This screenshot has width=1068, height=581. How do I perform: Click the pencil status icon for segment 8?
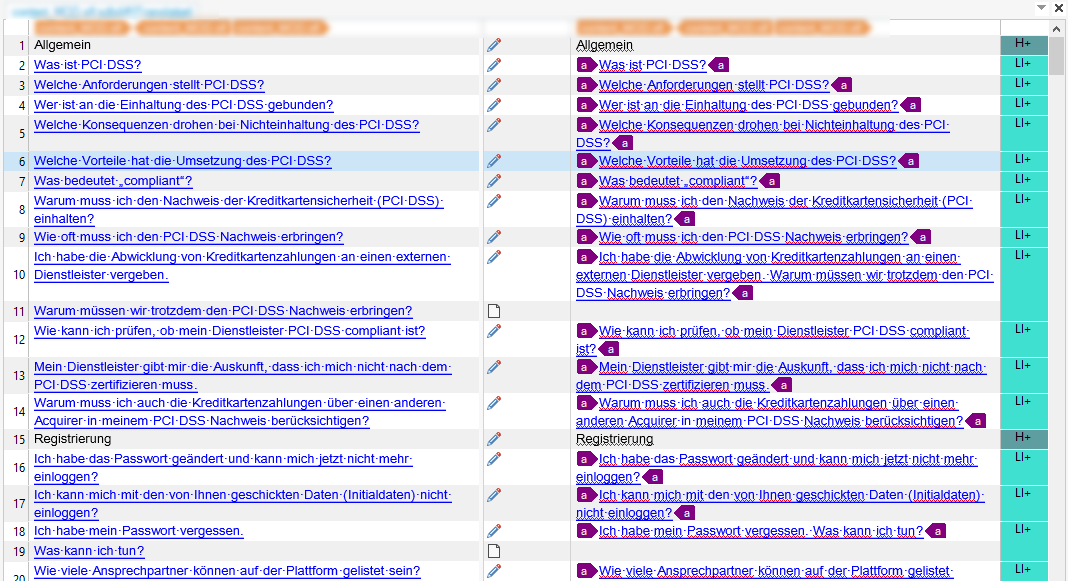pos(494,201)
